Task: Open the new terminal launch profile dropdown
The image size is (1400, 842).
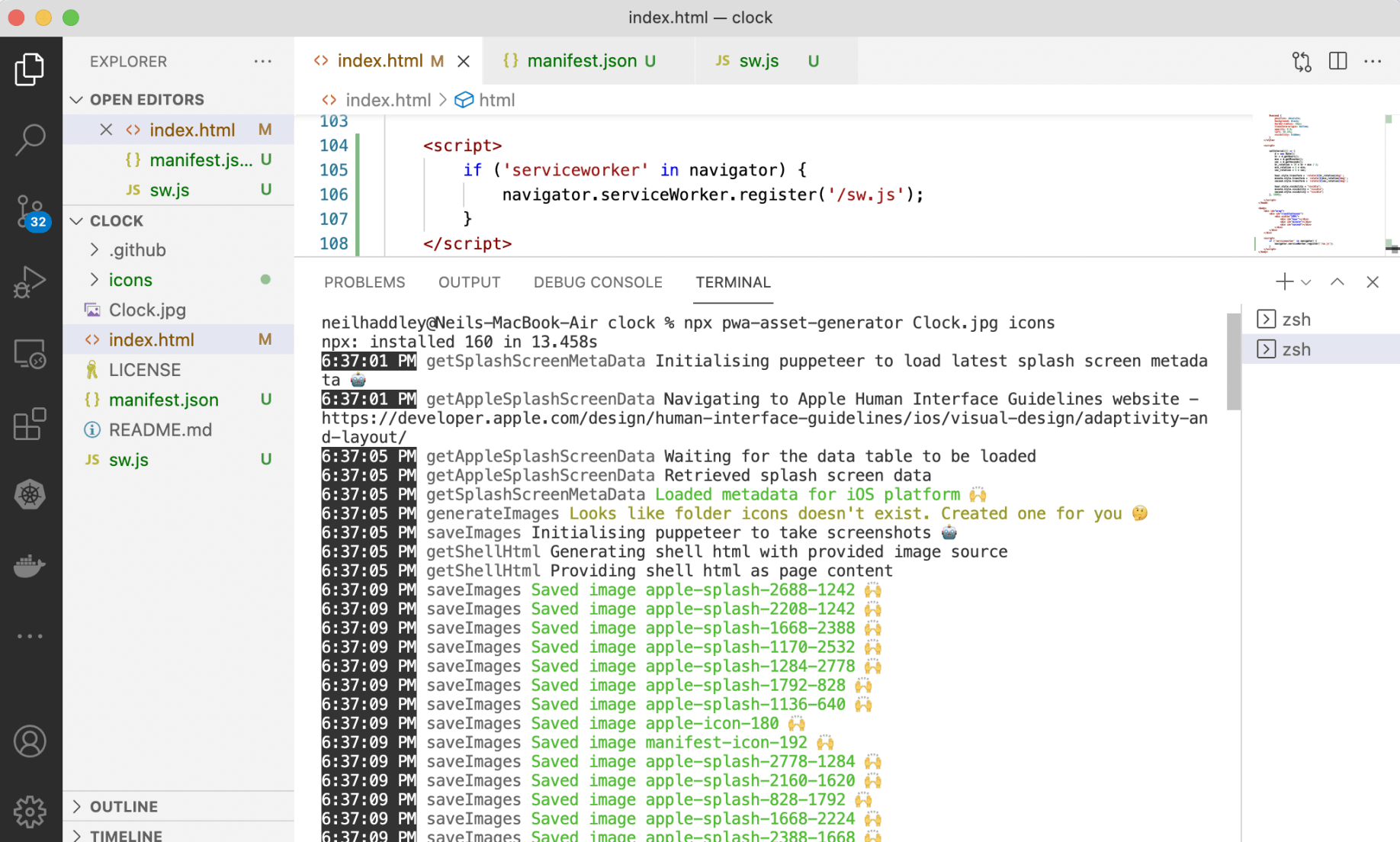Action: click(x=1306, y=282)
